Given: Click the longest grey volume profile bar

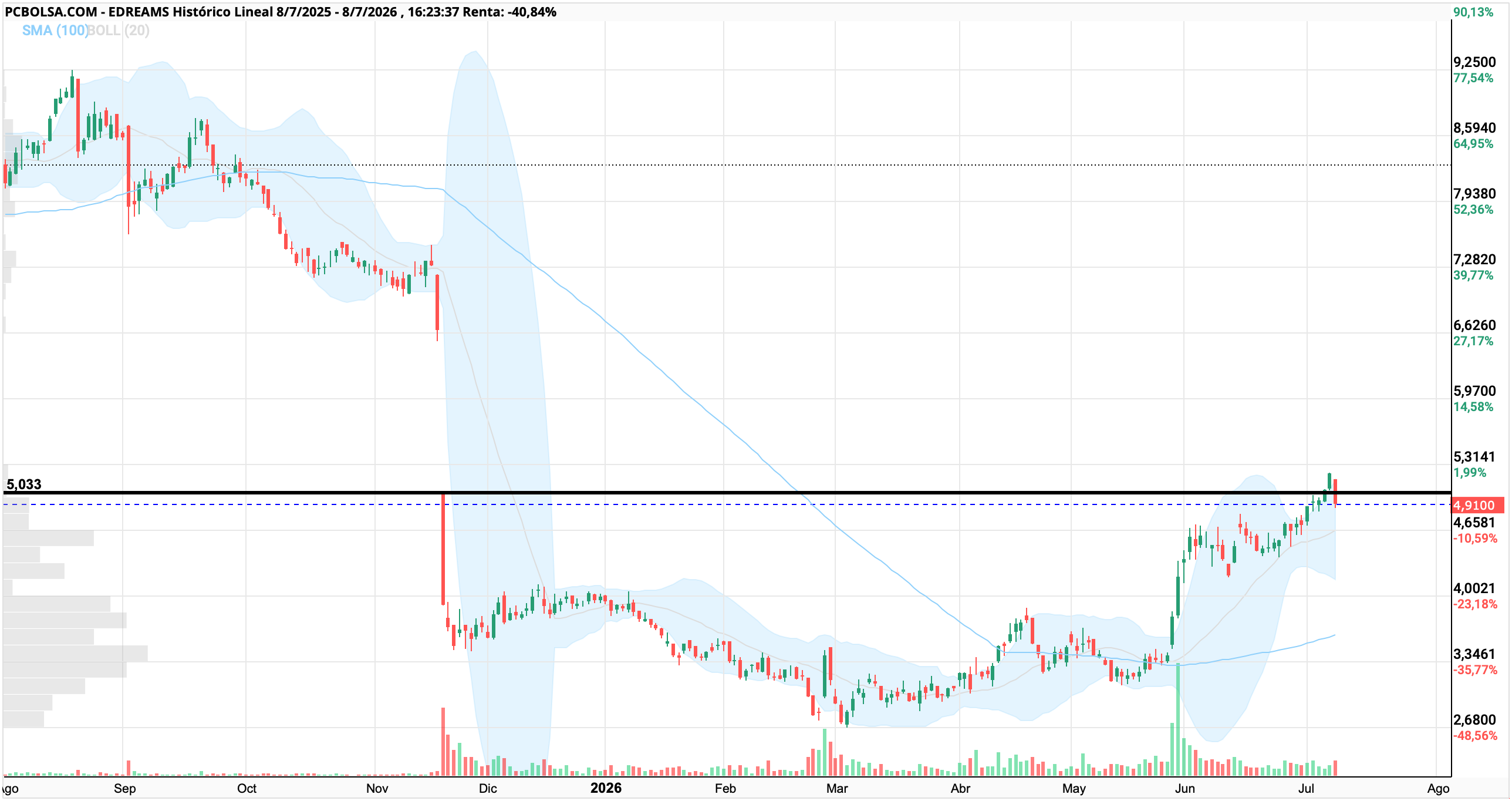Looking at the screenshot, I should coord(75,654).
